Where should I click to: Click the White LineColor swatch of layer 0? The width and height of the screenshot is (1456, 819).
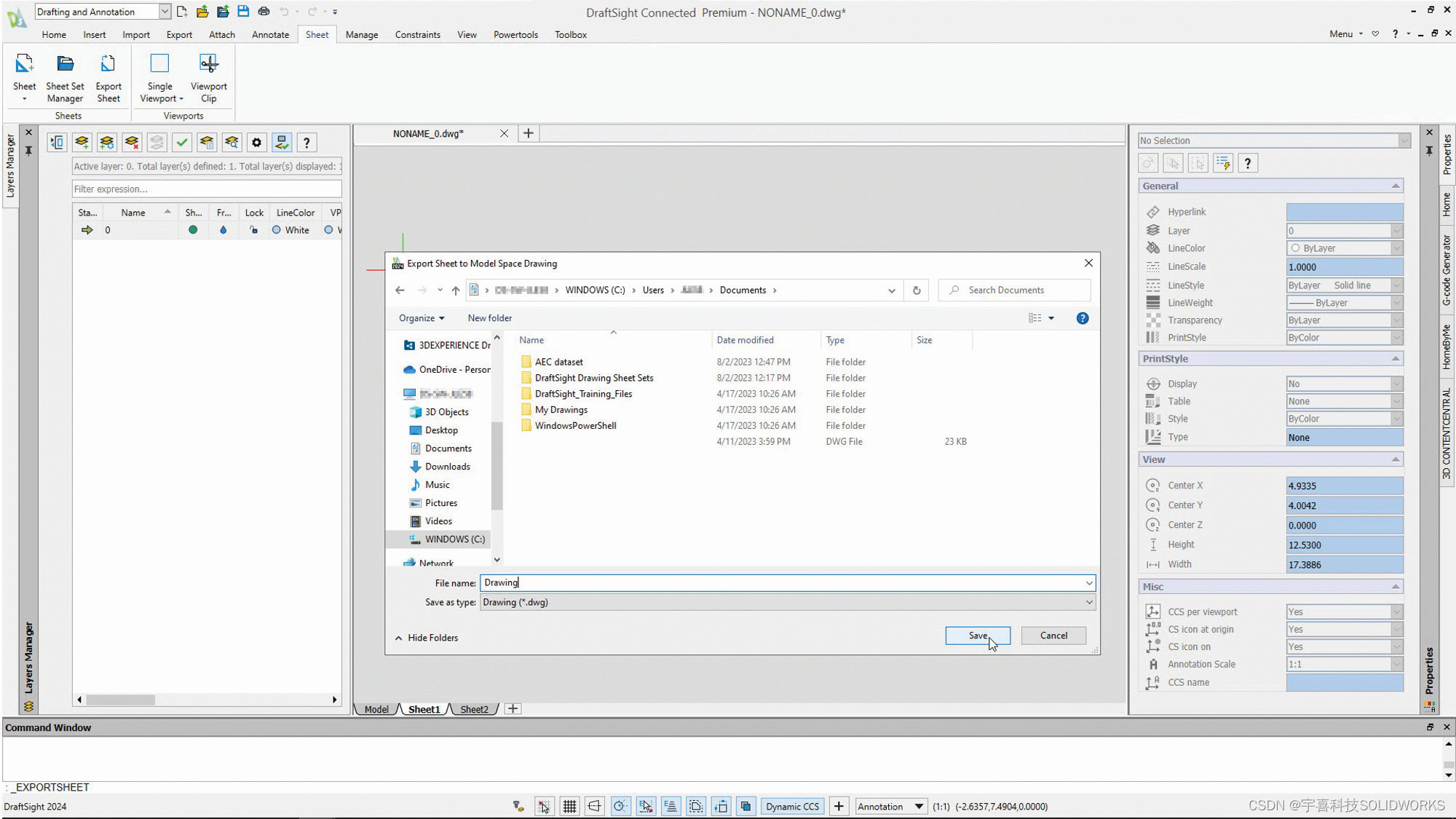point(277,230)
